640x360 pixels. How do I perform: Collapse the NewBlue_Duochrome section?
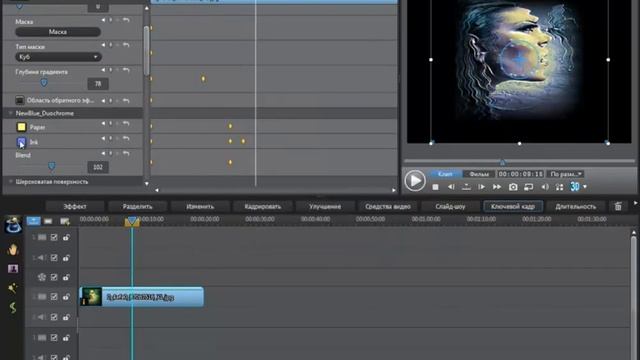click(x=11, y=113)
